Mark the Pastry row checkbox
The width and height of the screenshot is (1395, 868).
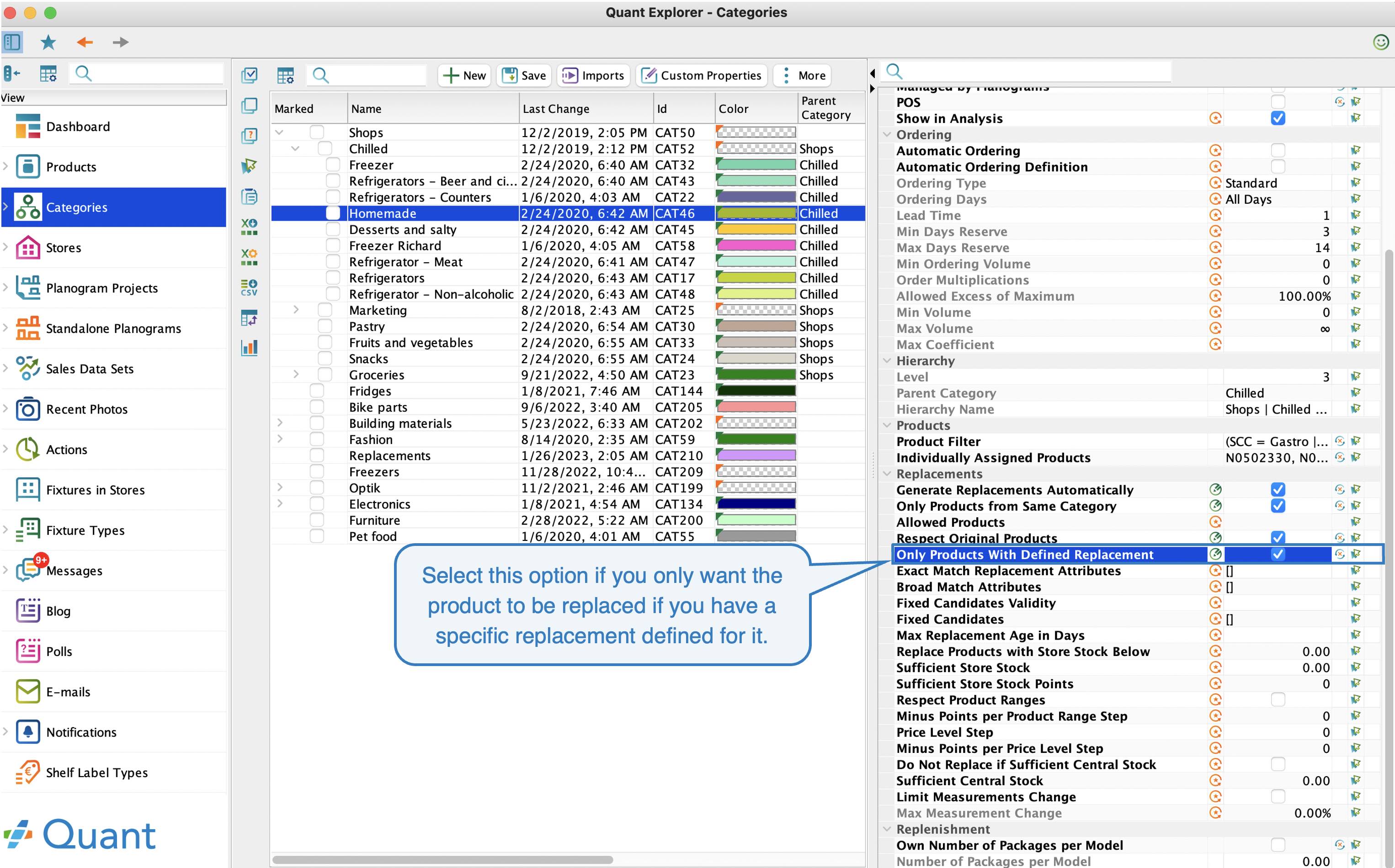(325, 327)
